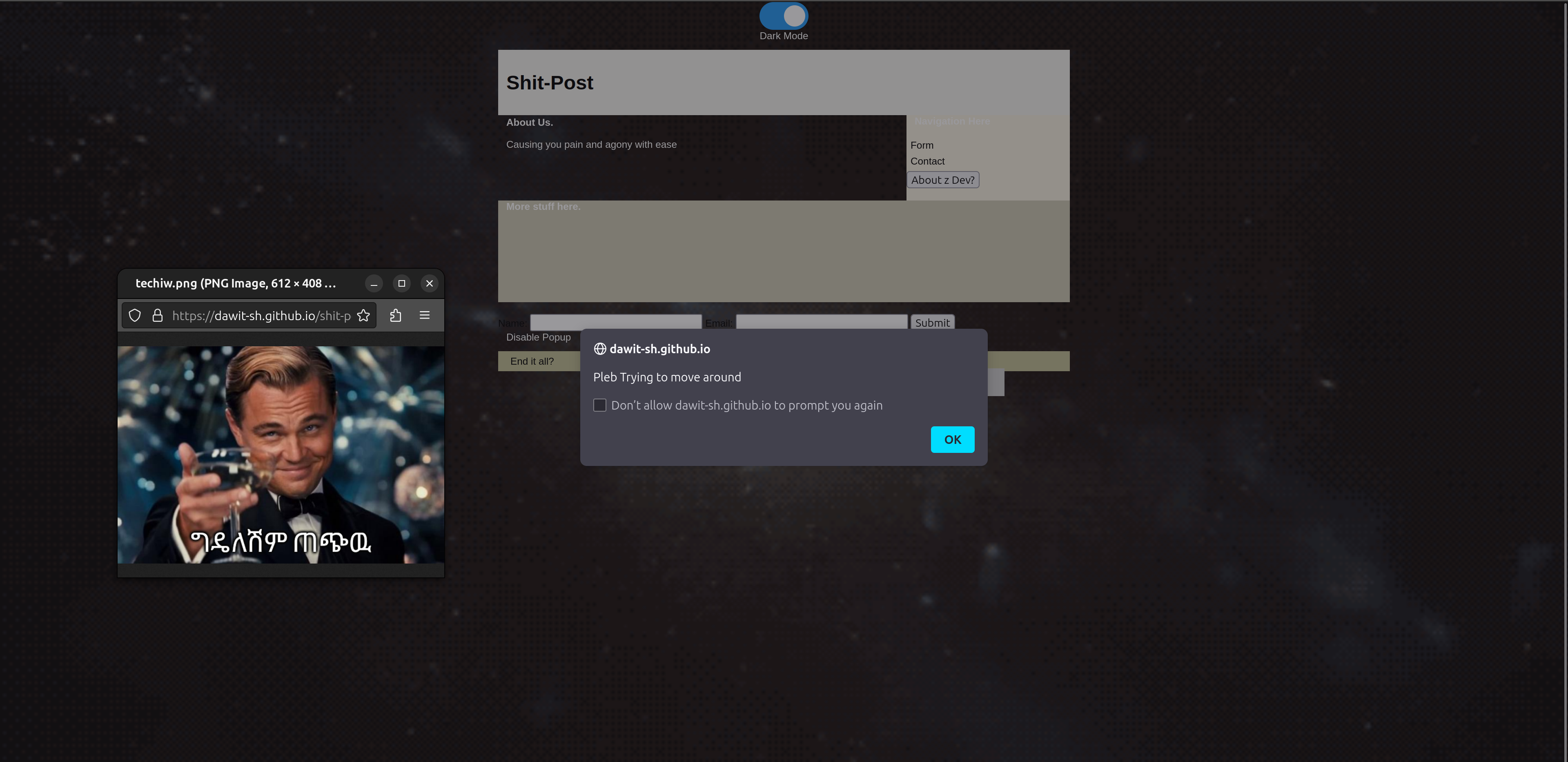
Task: Check "Don't allow dawit-sh.github.io to prompt" box
Action: (x=599, y=406)
